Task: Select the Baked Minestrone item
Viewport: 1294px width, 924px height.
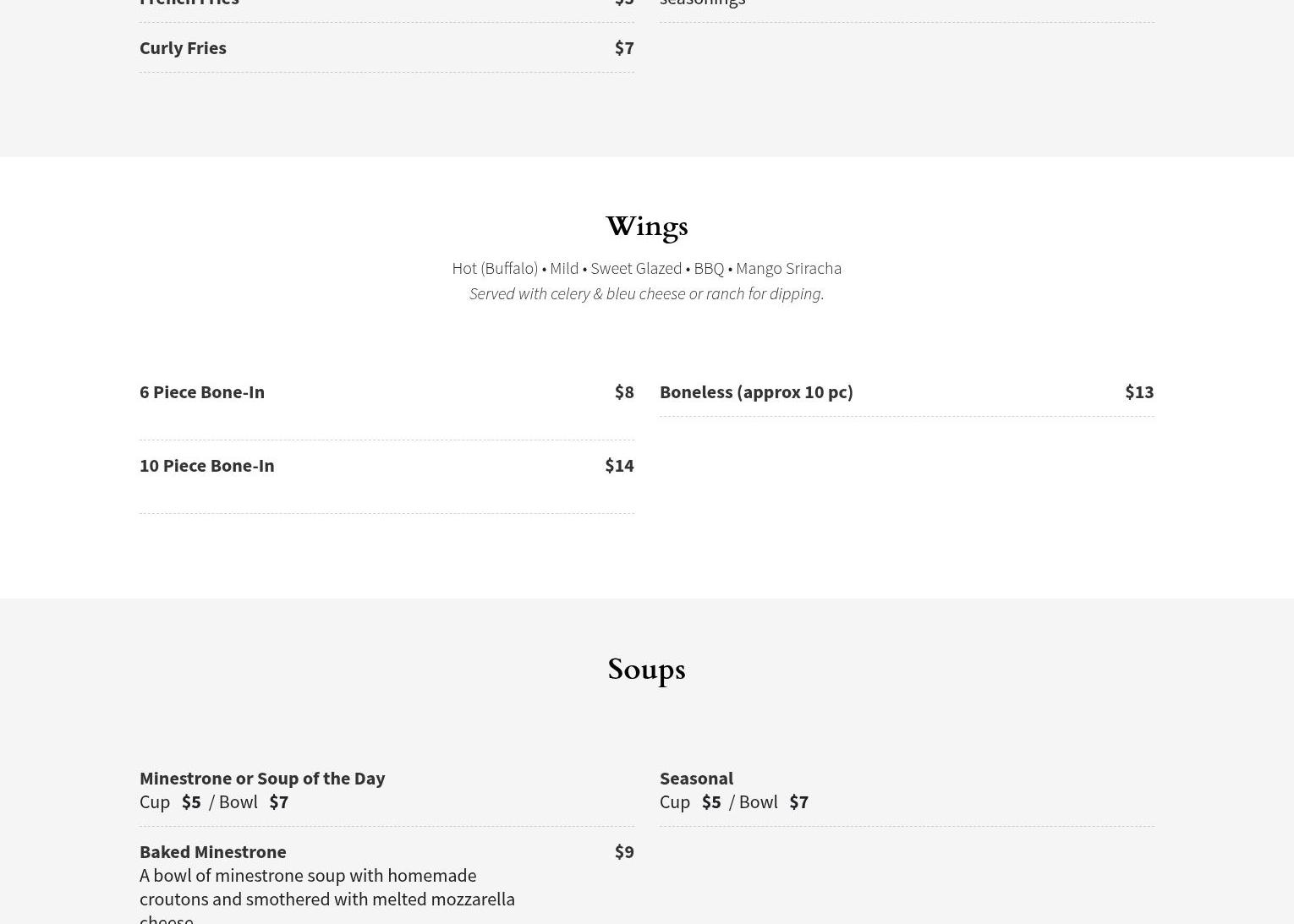Action: coord(213,851)
